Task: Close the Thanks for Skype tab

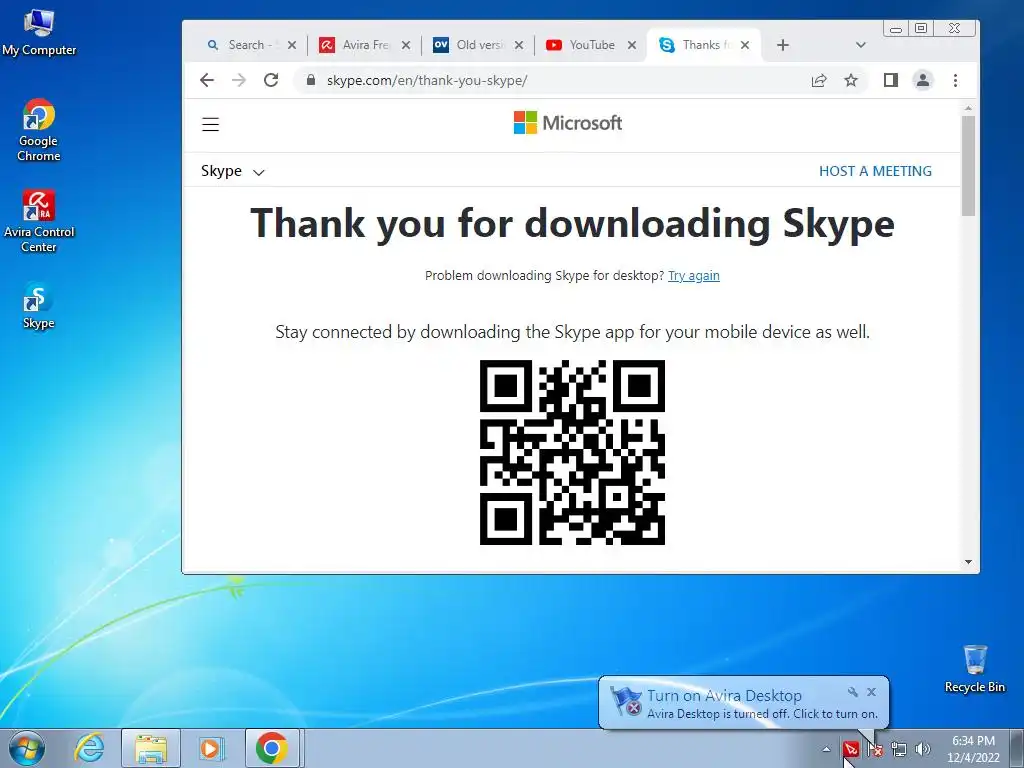Action: 745,45
